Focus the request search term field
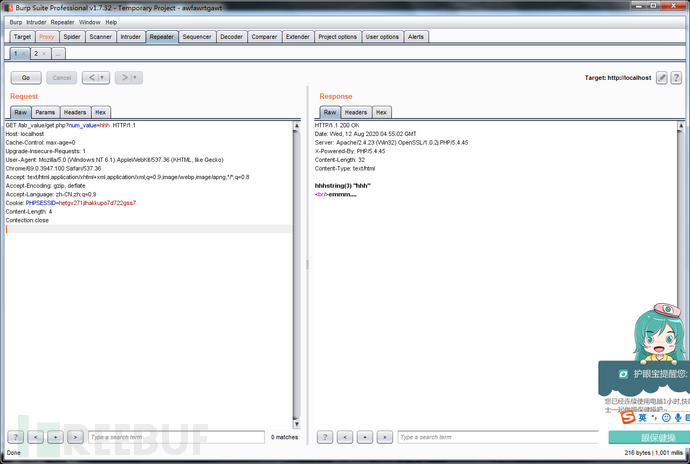 pos(176,437)
